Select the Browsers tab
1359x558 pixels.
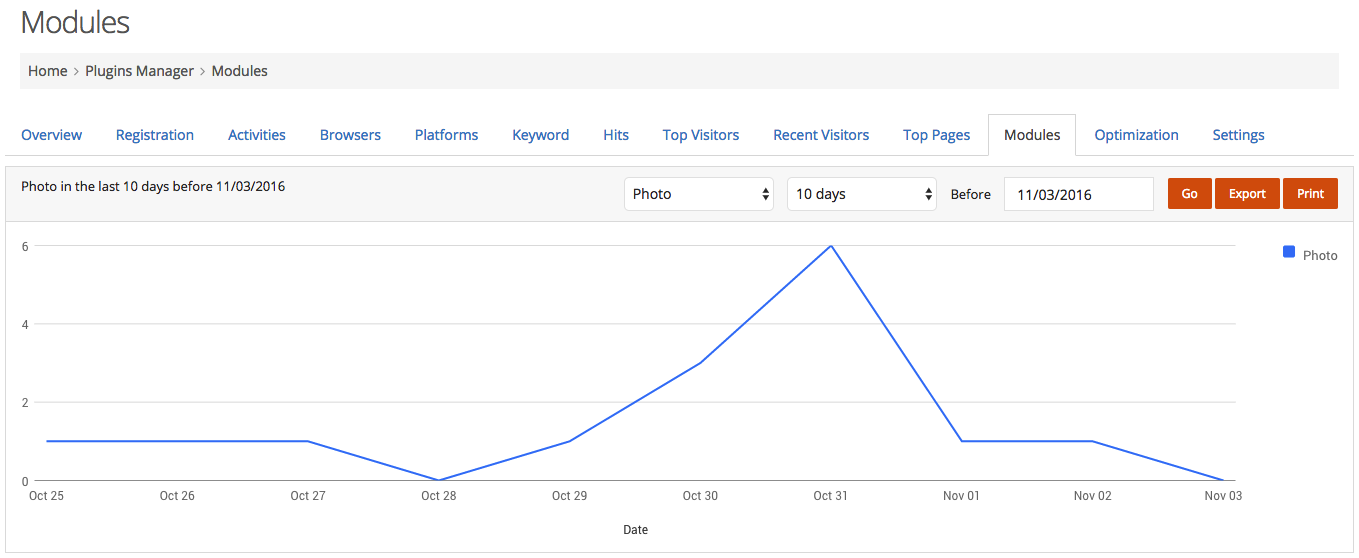[x=350, y=135]
